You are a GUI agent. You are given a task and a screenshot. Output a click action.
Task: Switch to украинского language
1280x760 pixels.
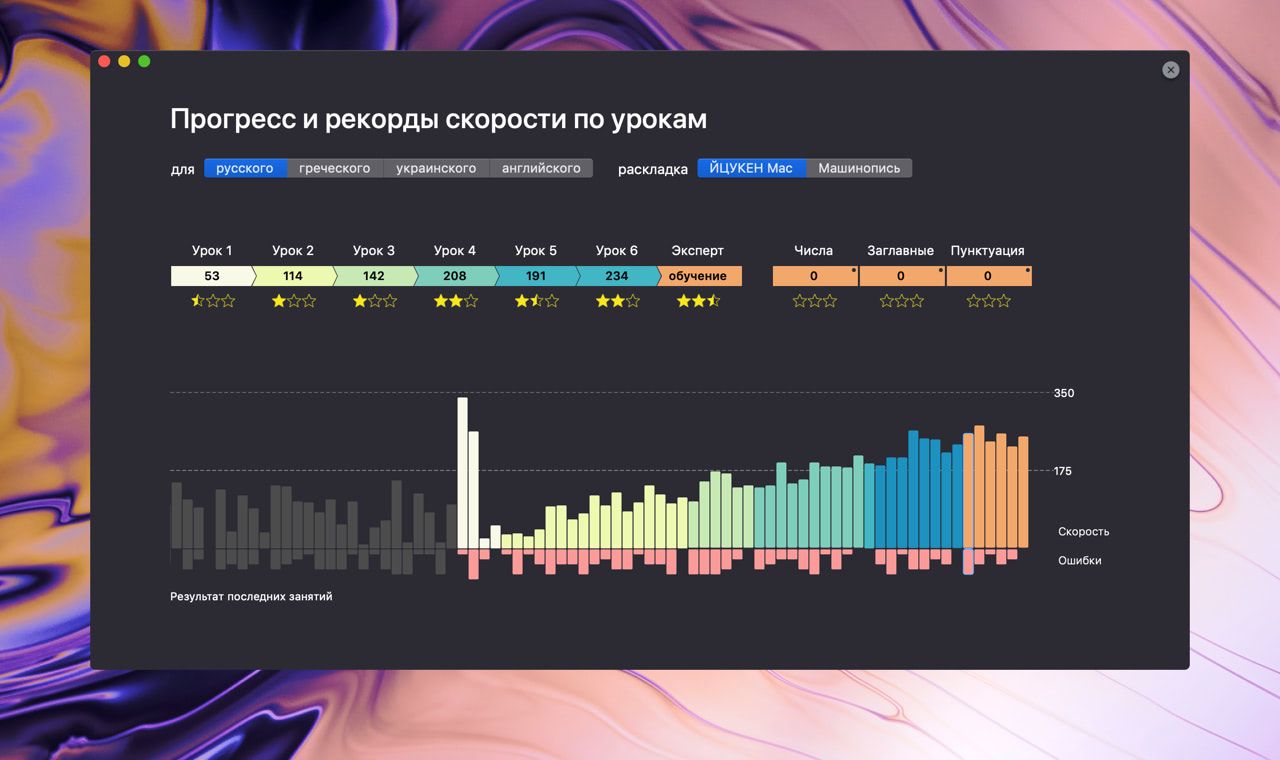(x=436, y=168)
